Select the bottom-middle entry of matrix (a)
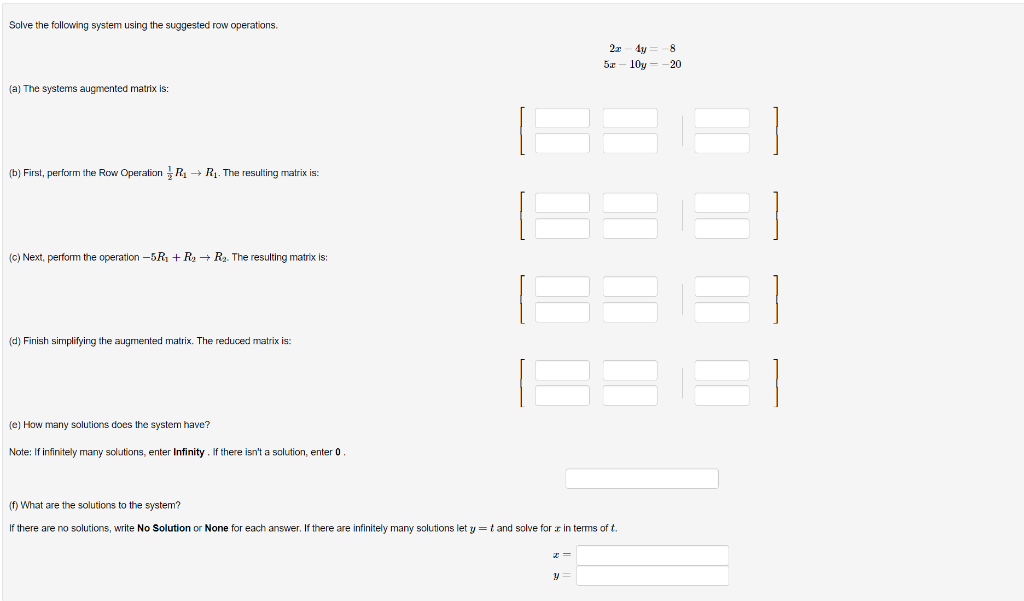The height and width of the screenshot is (601, 1024). click(x=630, y=143)
